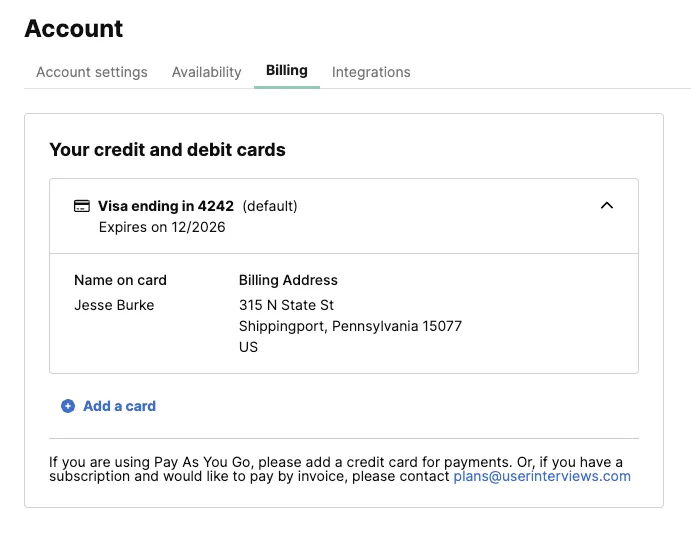
Task: Click the Add a card link
Action: [x=119, y=406]
